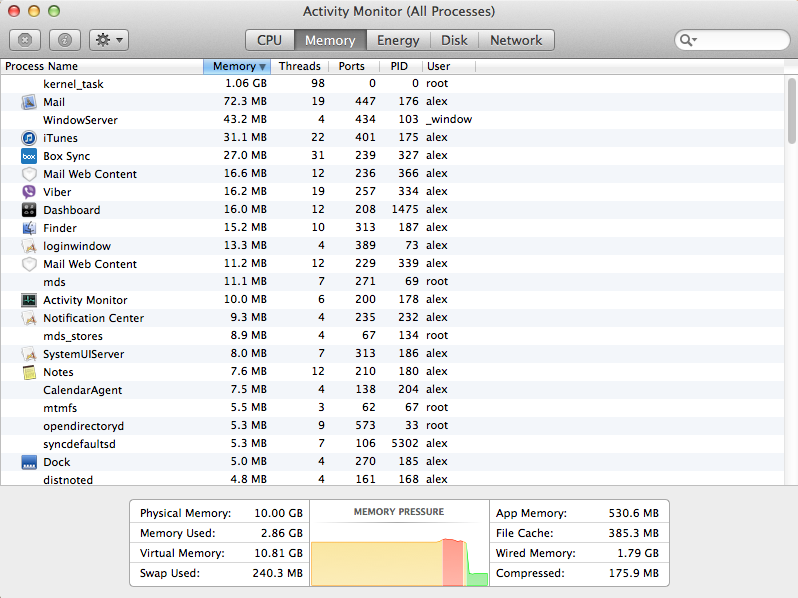Click the Viber process name
The width and height of the screenshot is (798, 598).
tap(57, 192)
